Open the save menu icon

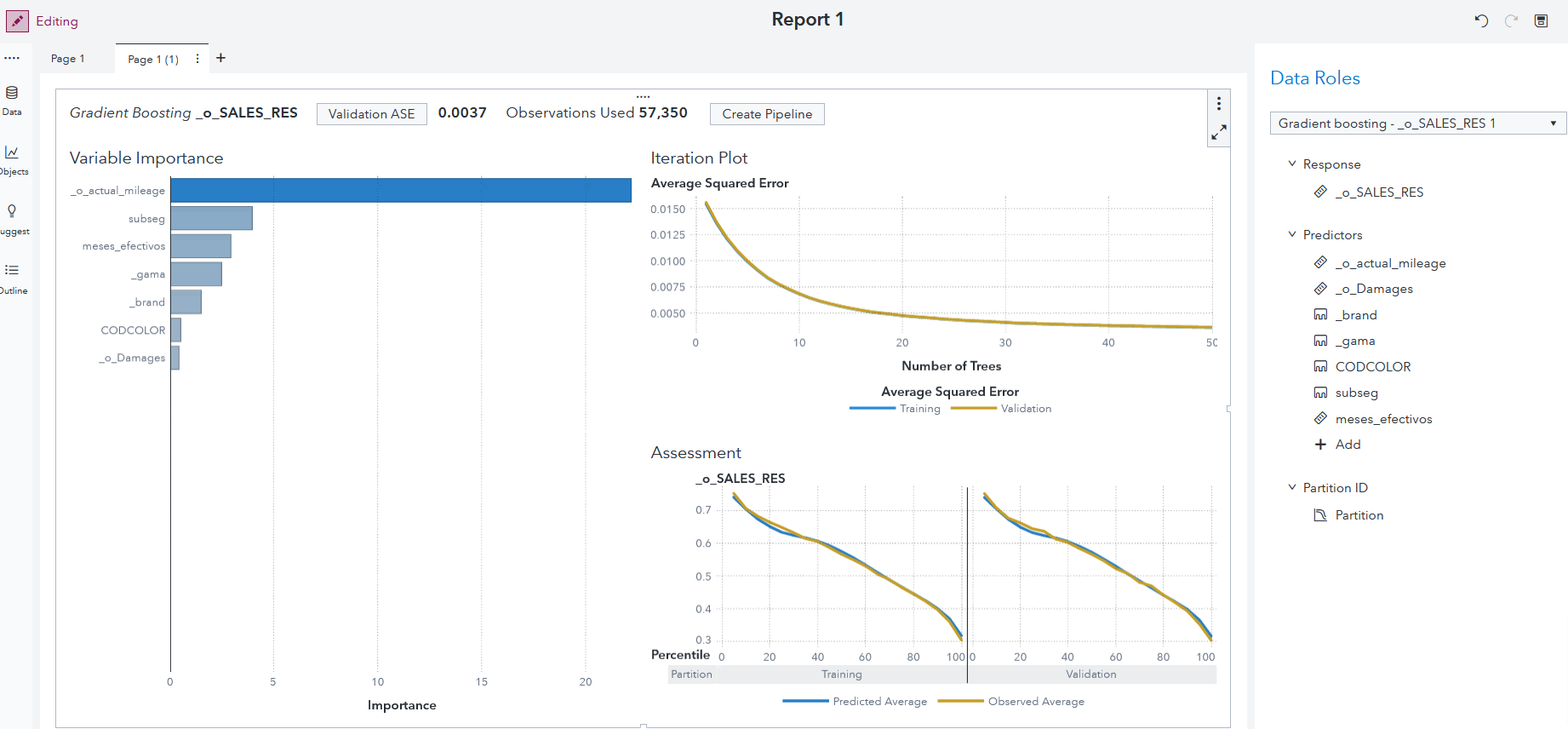[1541, 20]
